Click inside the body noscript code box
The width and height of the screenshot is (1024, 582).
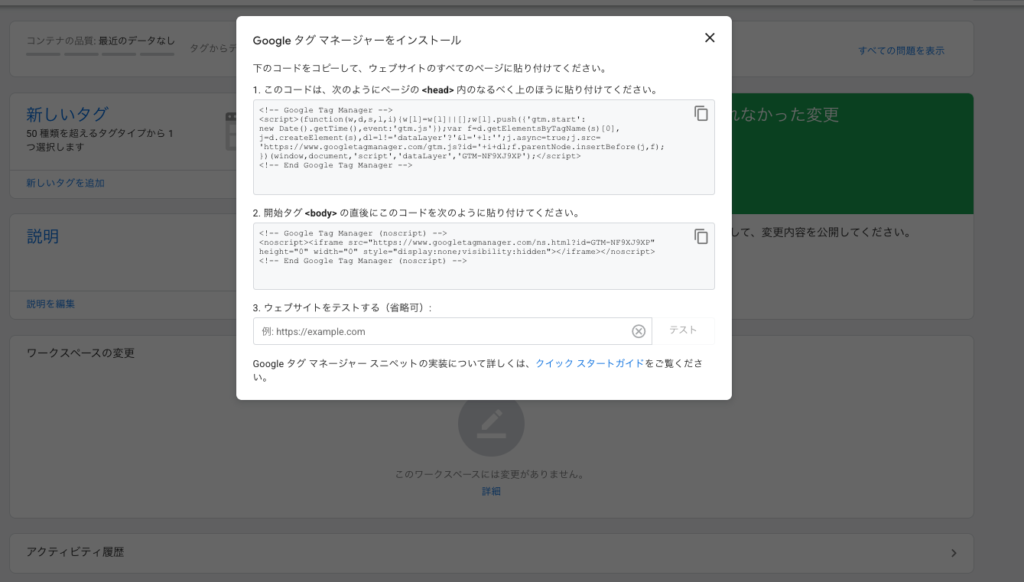pos(470,255)
